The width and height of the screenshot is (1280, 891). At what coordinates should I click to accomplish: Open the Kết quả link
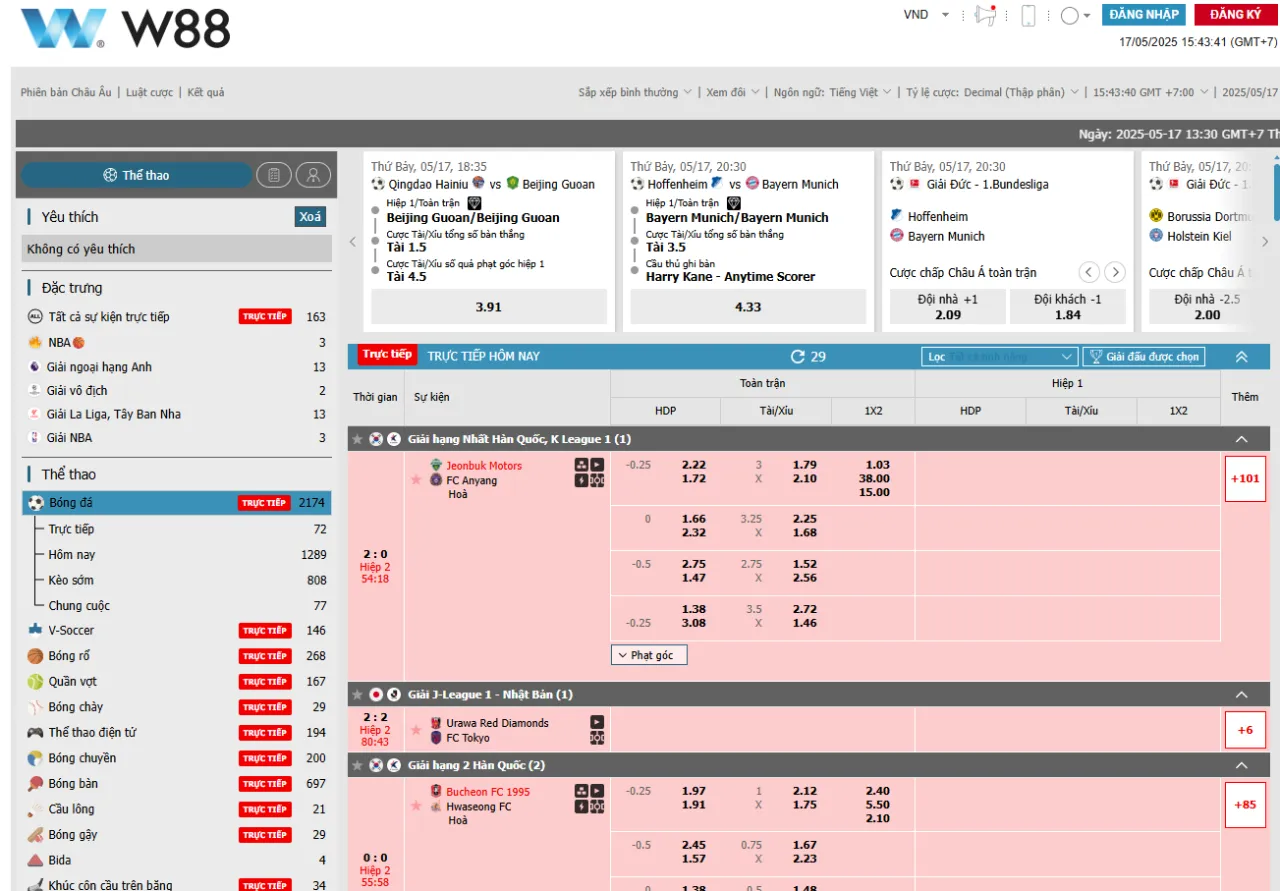click(x=206, y=92)
